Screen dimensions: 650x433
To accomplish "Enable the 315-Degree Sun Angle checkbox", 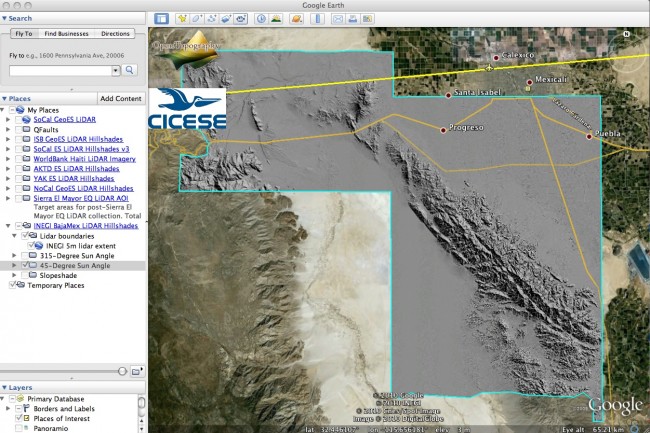I will click(x=25, y=255).
